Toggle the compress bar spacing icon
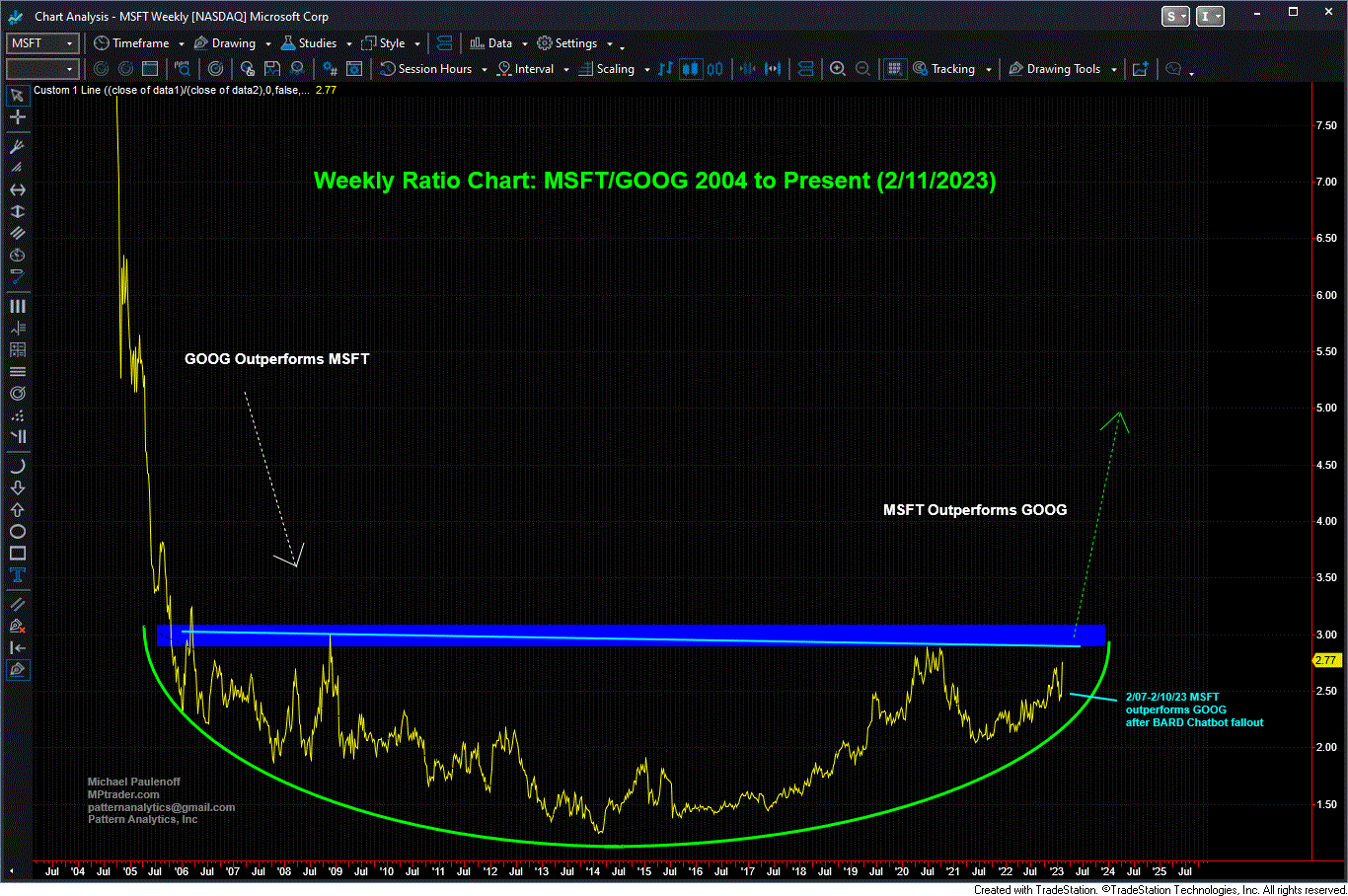Image resolution: width=1348 pixels, height=896 pixels. click(x=747, y=69)
